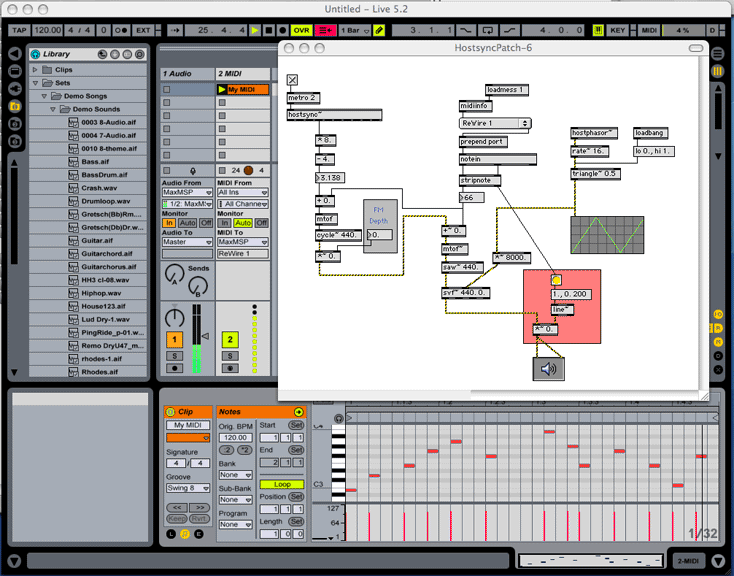Viewport: 734px width, 576px height.
Task: Click the loadbang object in patch
Action: 650,133
